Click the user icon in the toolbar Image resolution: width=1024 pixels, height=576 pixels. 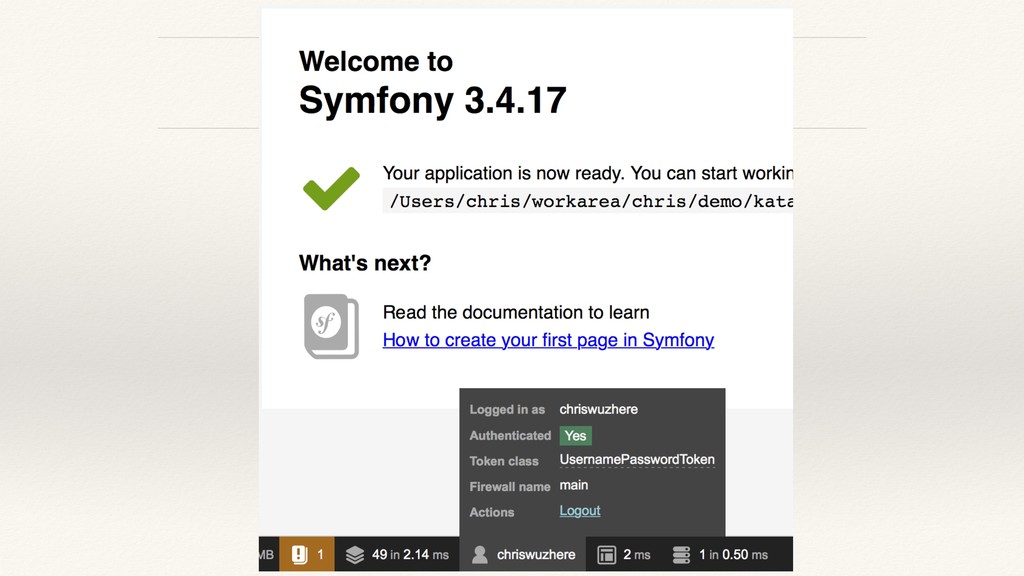click(479, 554)
